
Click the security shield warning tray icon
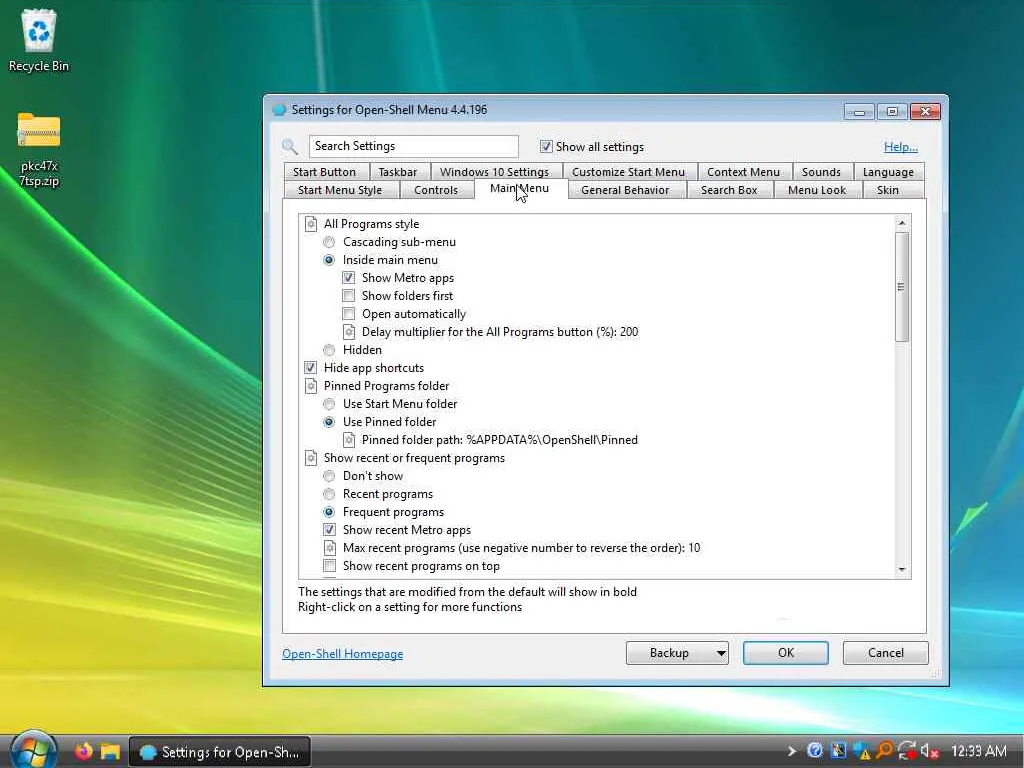861,751
